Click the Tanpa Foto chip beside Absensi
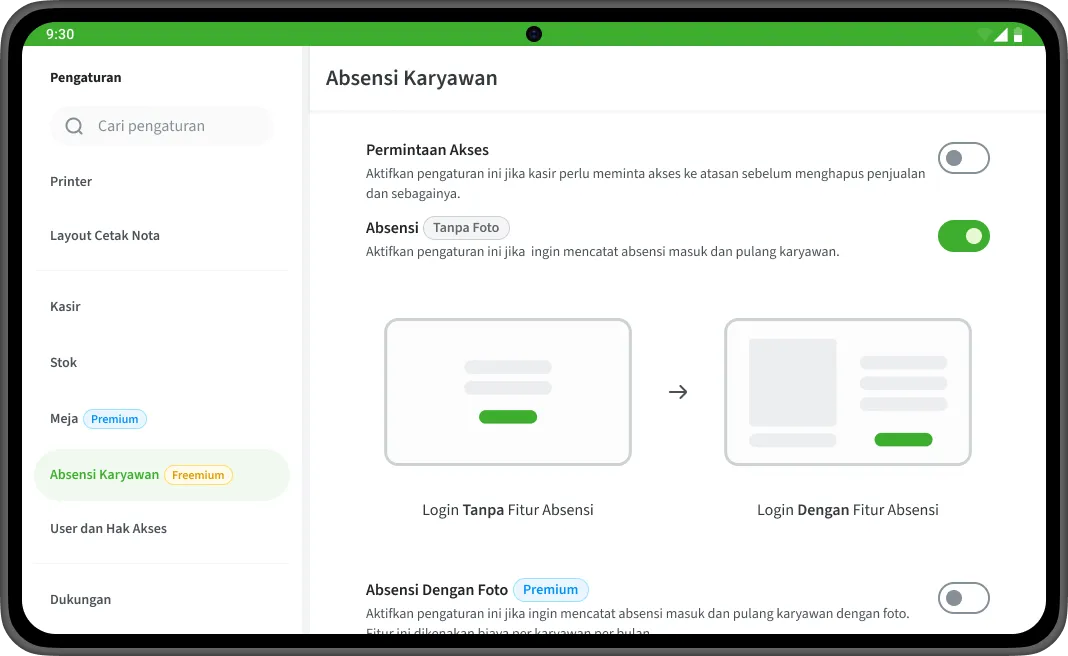This screenshot has width=1068, height=656. click(x=466, y=228)
